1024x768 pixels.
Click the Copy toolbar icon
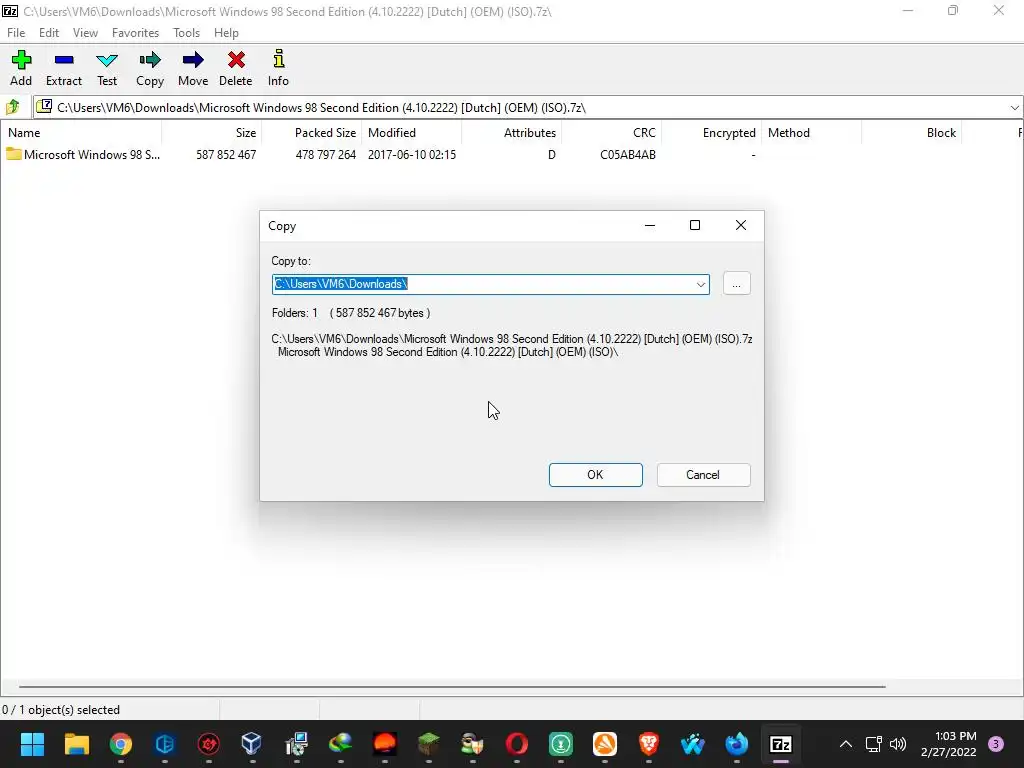click(x=150, y=68)
